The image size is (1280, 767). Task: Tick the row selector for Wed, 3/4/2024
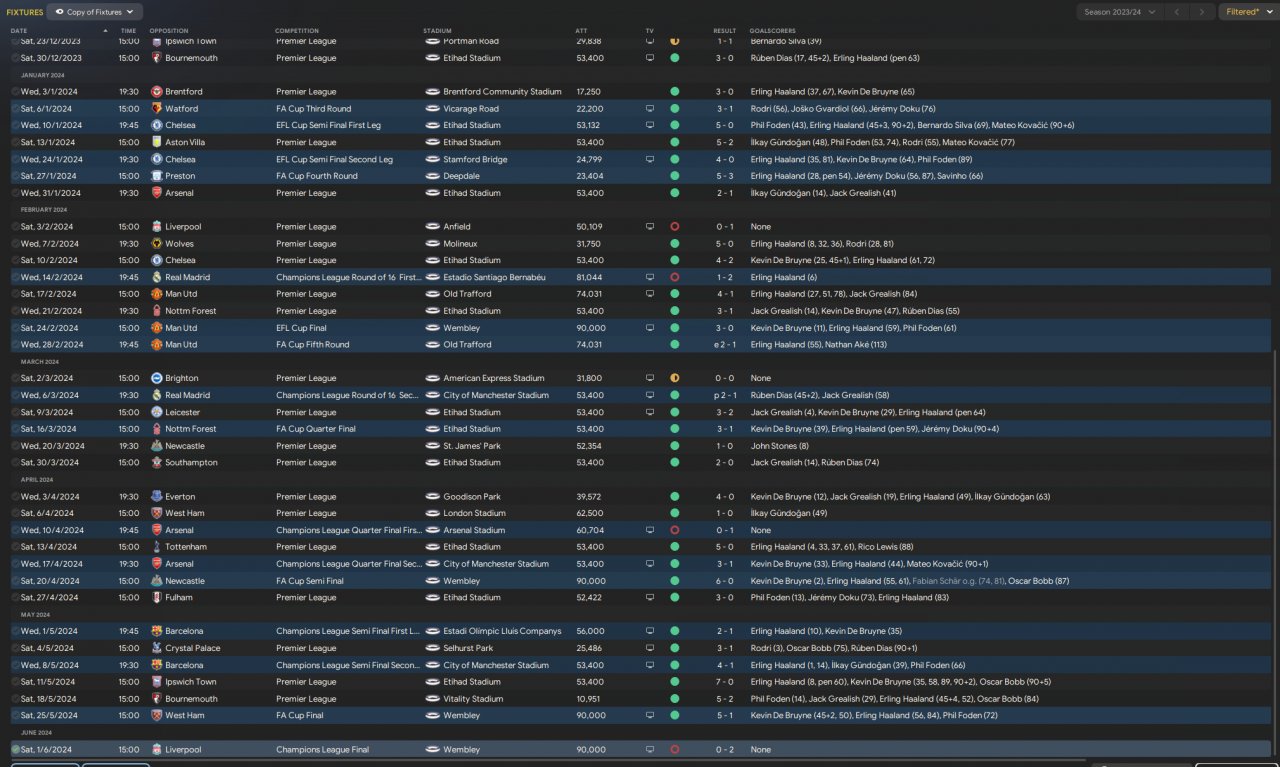coord(15,496)
